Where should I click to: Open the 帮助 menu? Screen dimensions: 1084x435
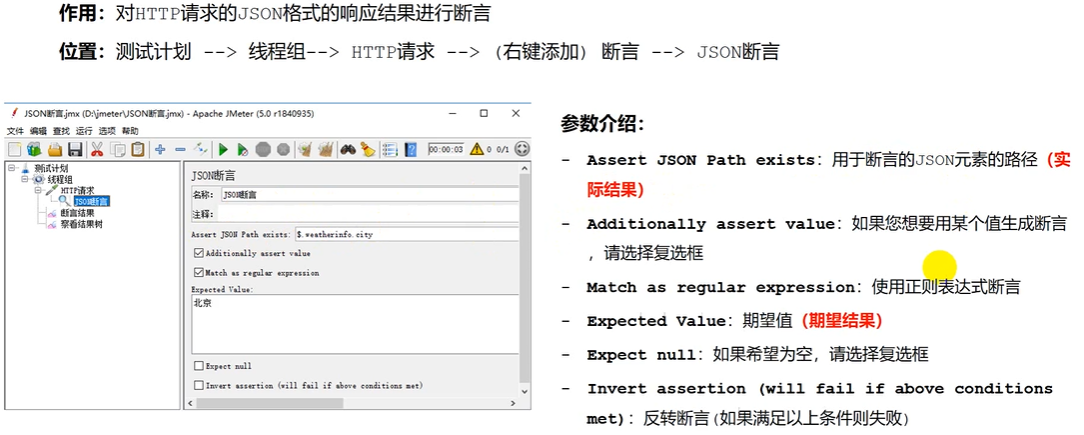(130, 131)
